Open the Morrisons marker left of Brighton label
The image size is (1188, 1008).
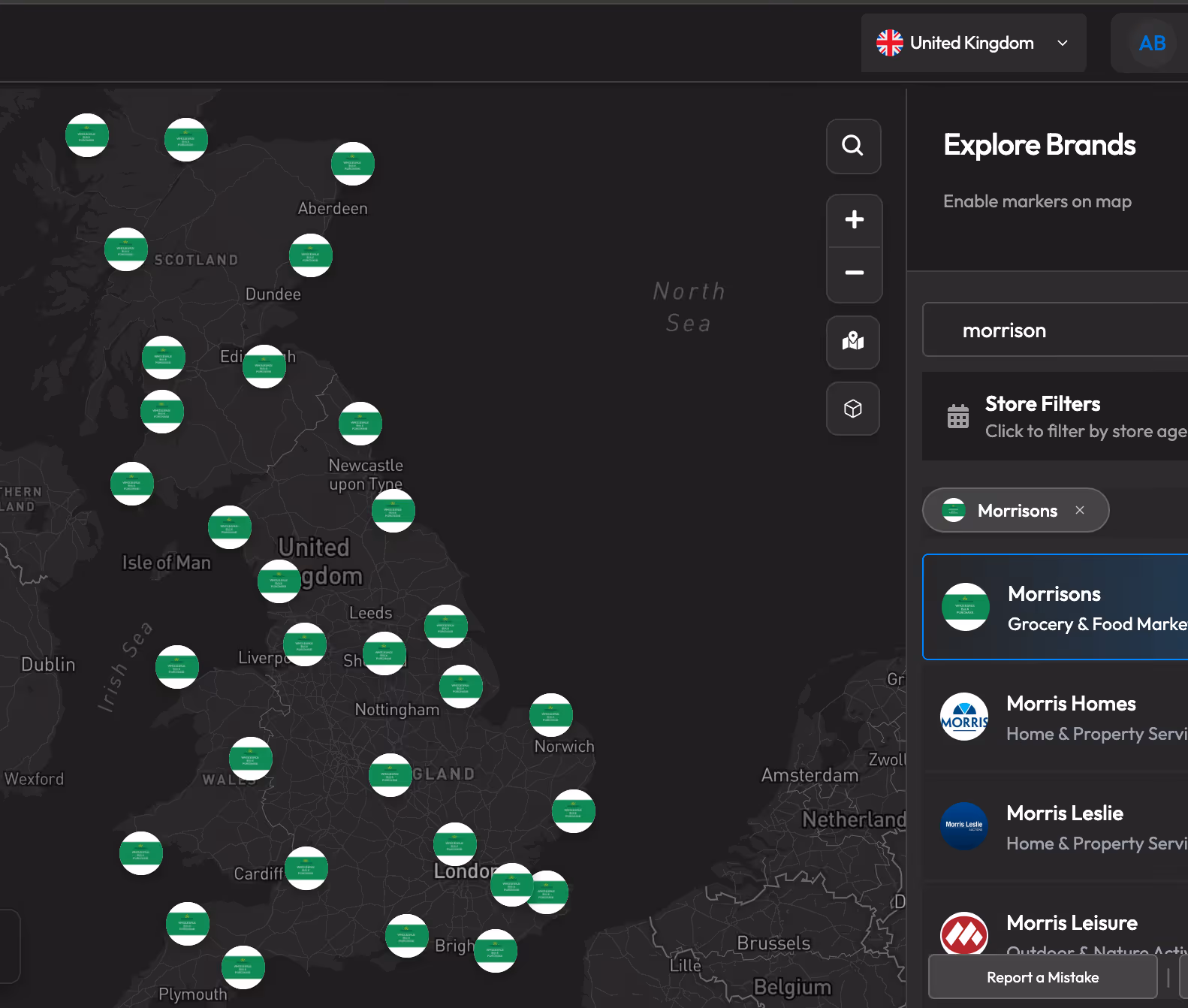pyautogui.click(x=407, y=936)
